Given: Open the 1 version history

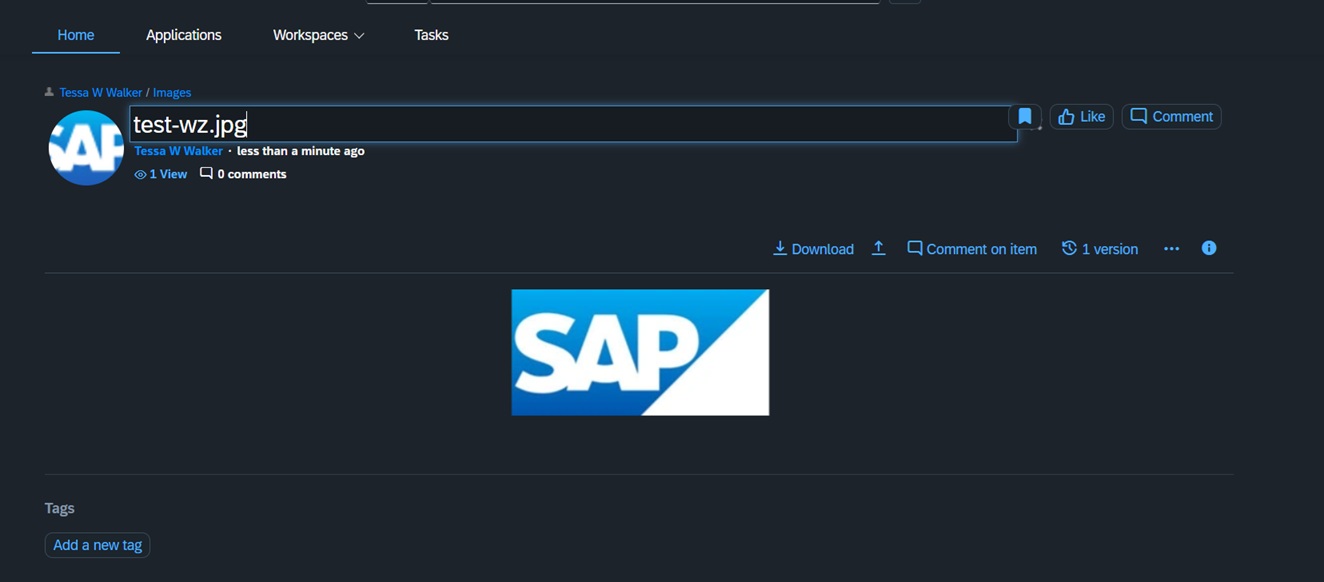Looking at the screenshot, I should pos(1100,249).
